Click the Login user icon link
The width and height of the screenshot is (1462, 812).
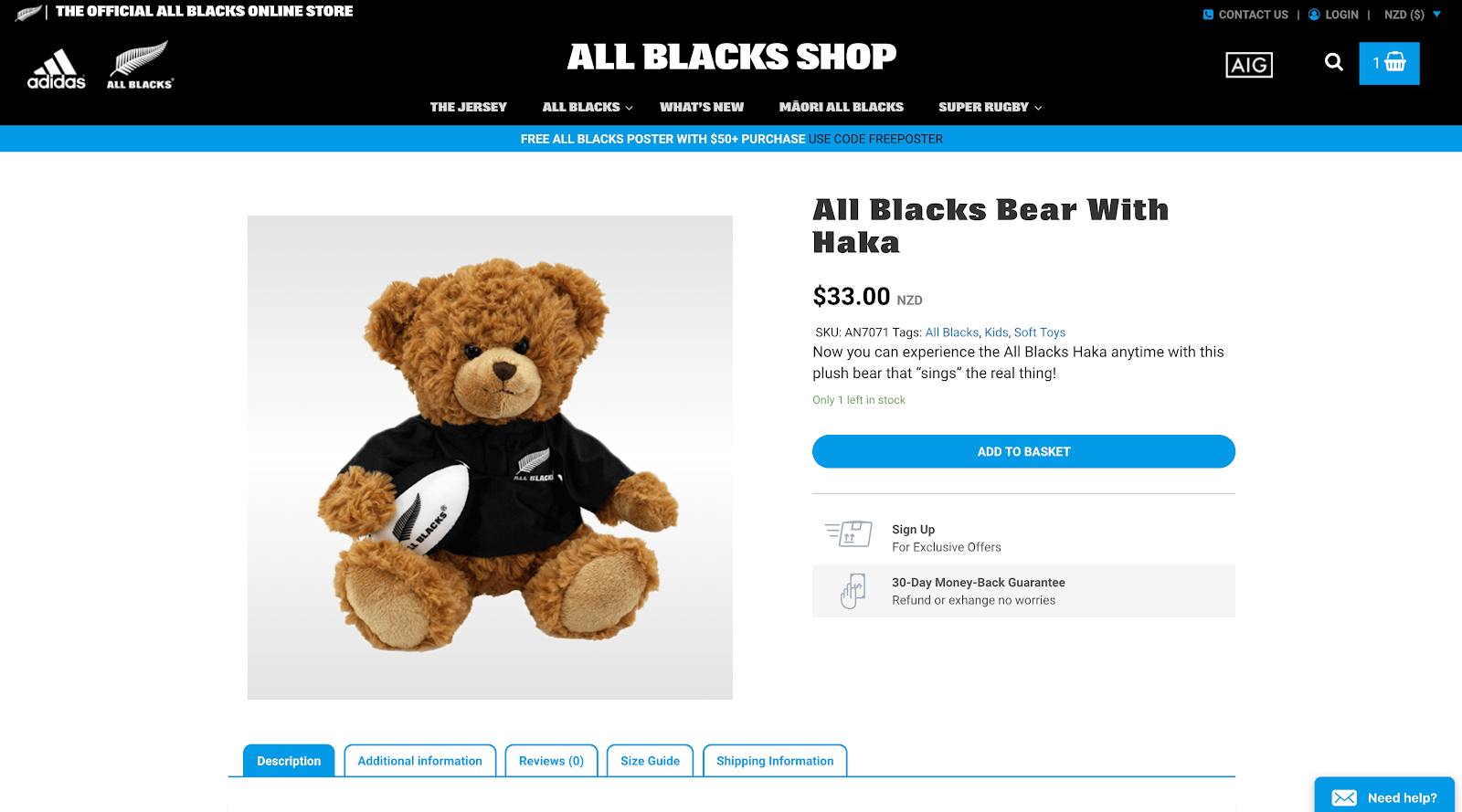(1333, 15)
